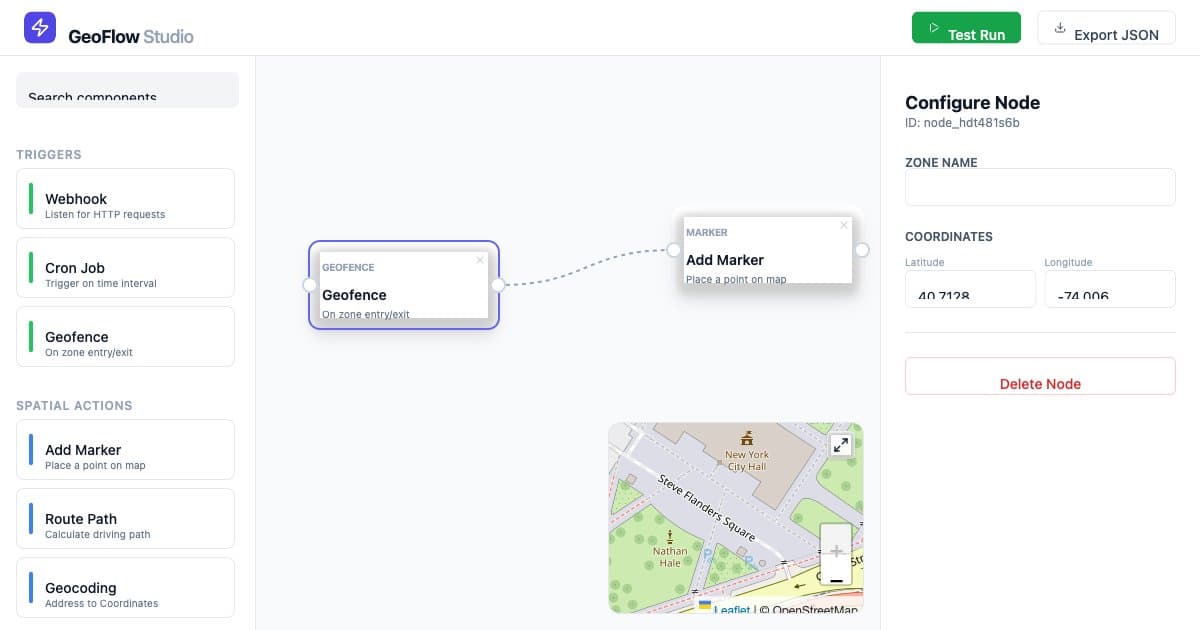Remove the Add Marker canvas node
Image resolution: width=1200 pixels, height=630 pixels.
point(844,225)
